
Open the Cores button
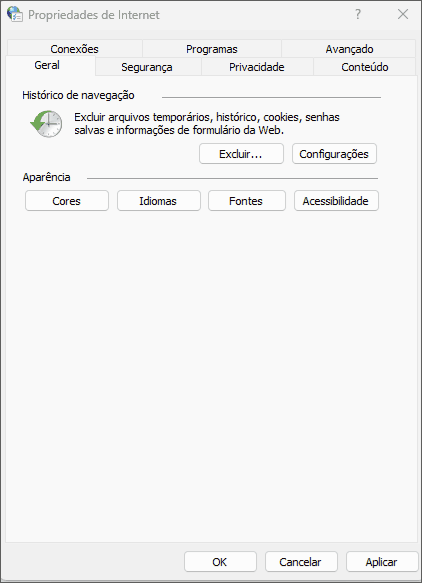pyautogui.click(x=67, y=201)
